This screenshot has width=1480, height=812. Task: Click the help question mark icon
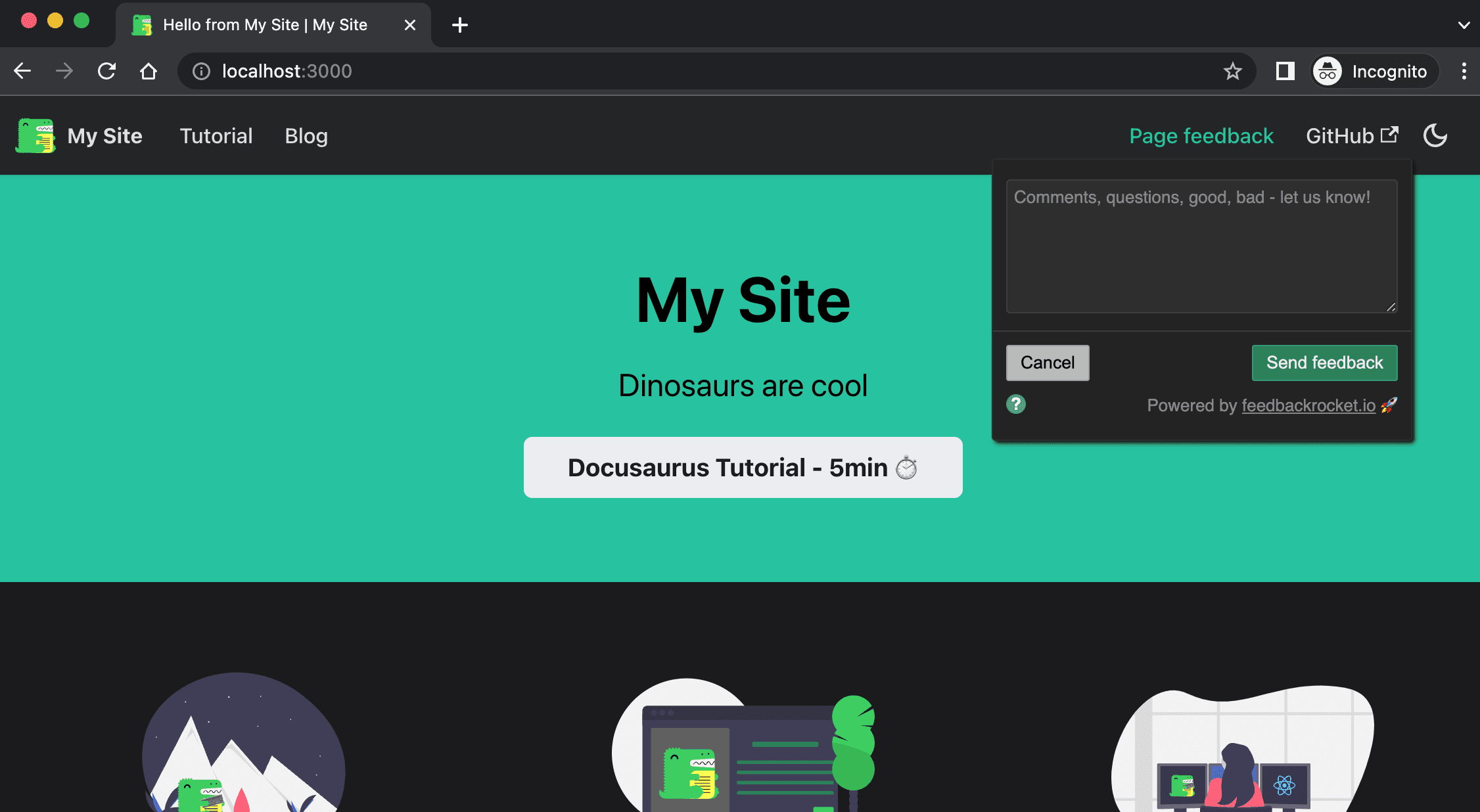click(1016, 404)
